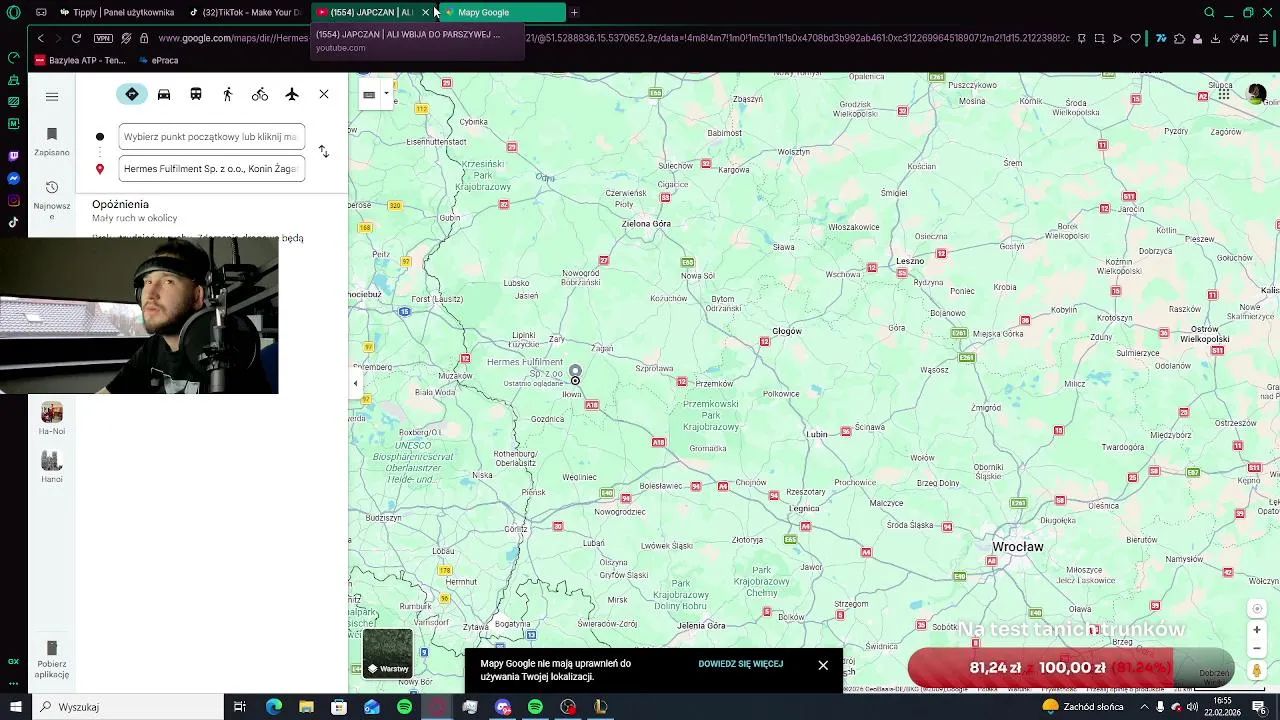Click Pobierz aplikację in Maps sidebar
The height and width of the screenshot is (720, 1280).
tap(52, 659)
